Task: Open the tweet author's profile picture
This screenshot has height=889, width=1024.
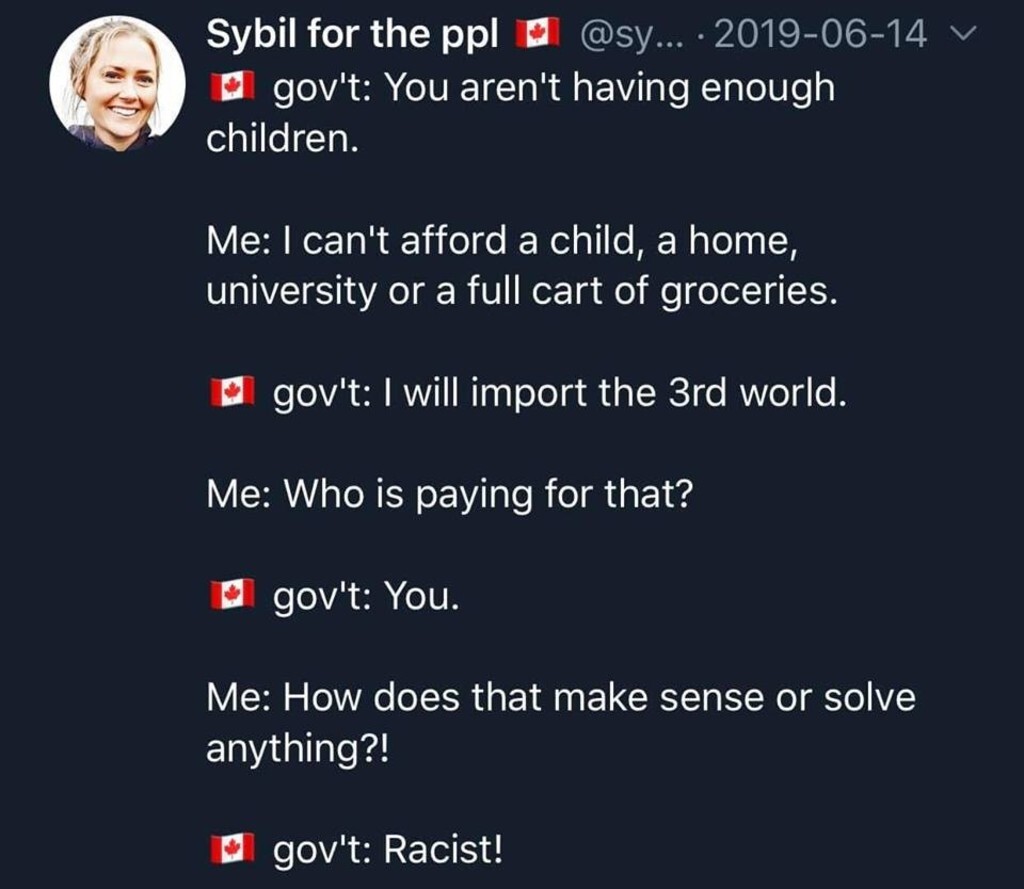Action: [x=118, y=84]
